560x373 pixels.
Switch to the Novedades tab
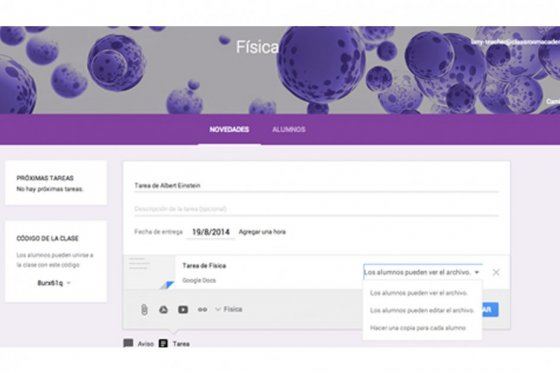(x=229, y=129)
